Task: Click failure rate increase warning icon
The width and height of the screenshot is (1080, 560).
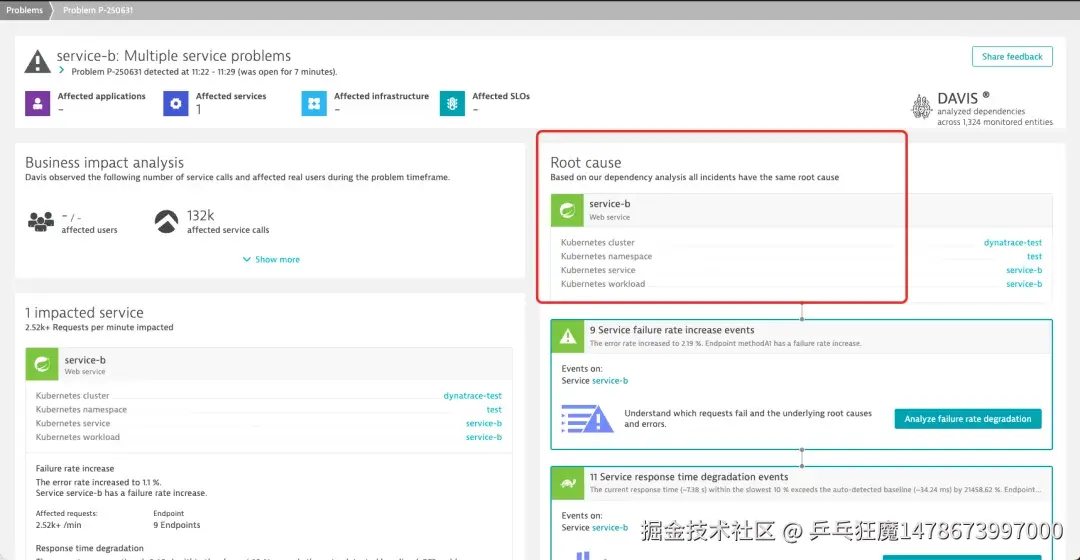Action: pos(568,337)
